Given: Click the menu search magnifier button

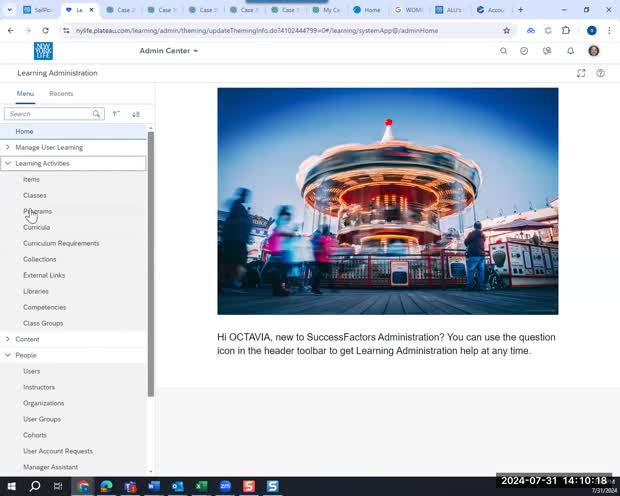Looking at the screenshot, I should (96, 114).
